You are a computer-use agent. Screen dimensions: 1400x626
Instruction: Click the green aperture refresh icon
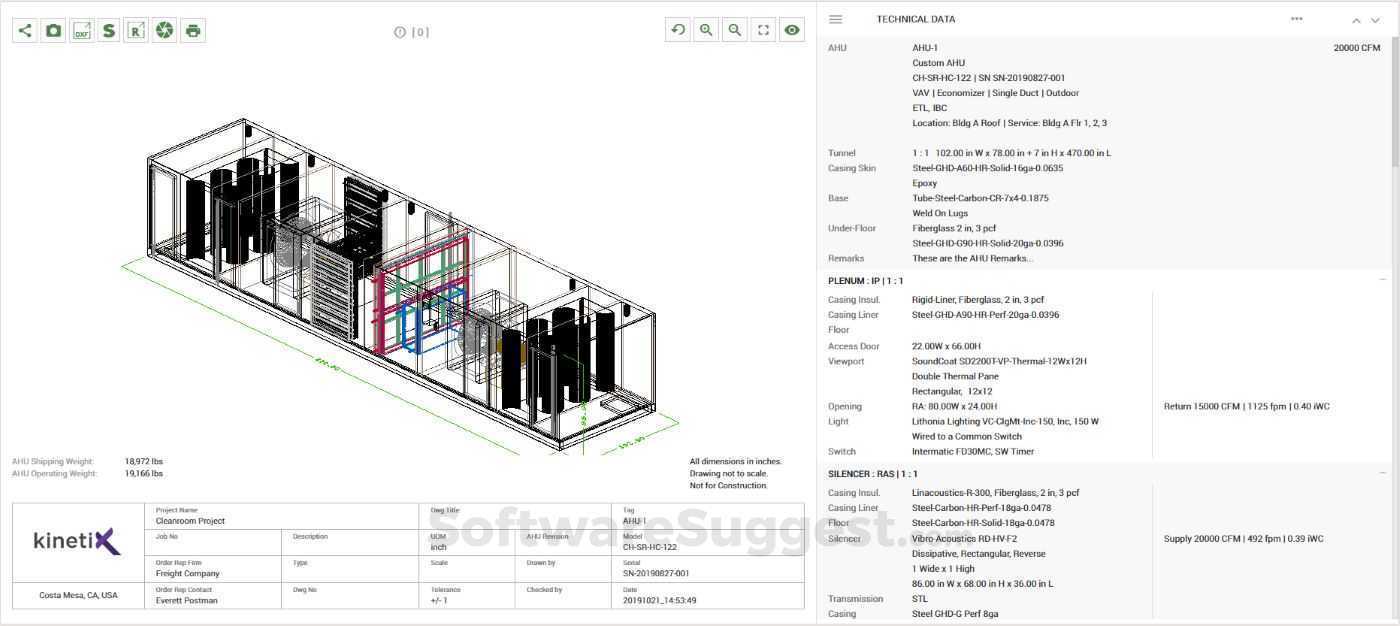pyautogui.click(x=165, y=30)
